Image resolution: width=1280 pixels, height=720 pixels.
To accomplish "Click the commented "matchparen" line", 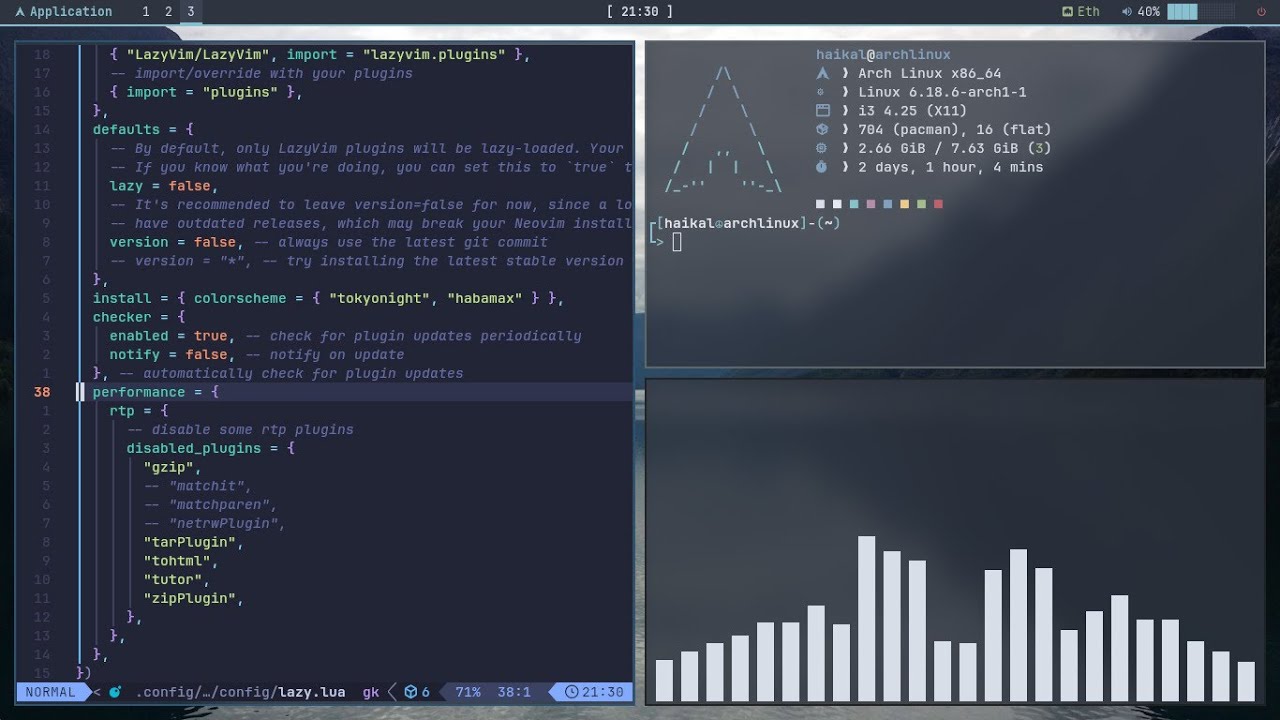I will coord(211,505).
